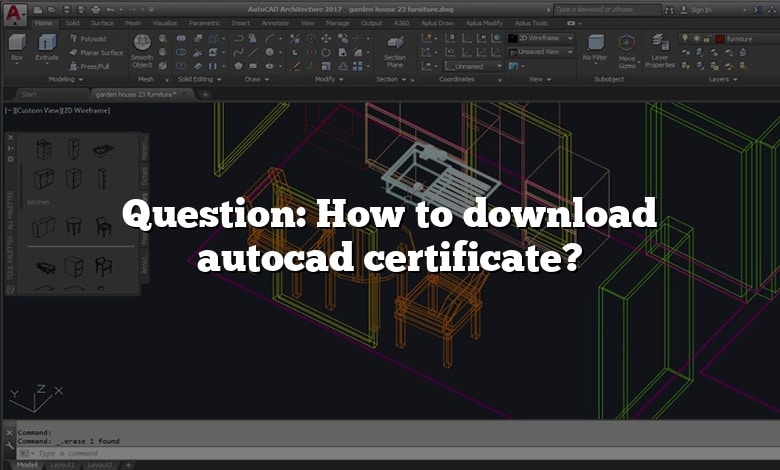This screenshot has width=780, height=470.
Task: Insert the armchair from the tool palette
Action: 103,267
